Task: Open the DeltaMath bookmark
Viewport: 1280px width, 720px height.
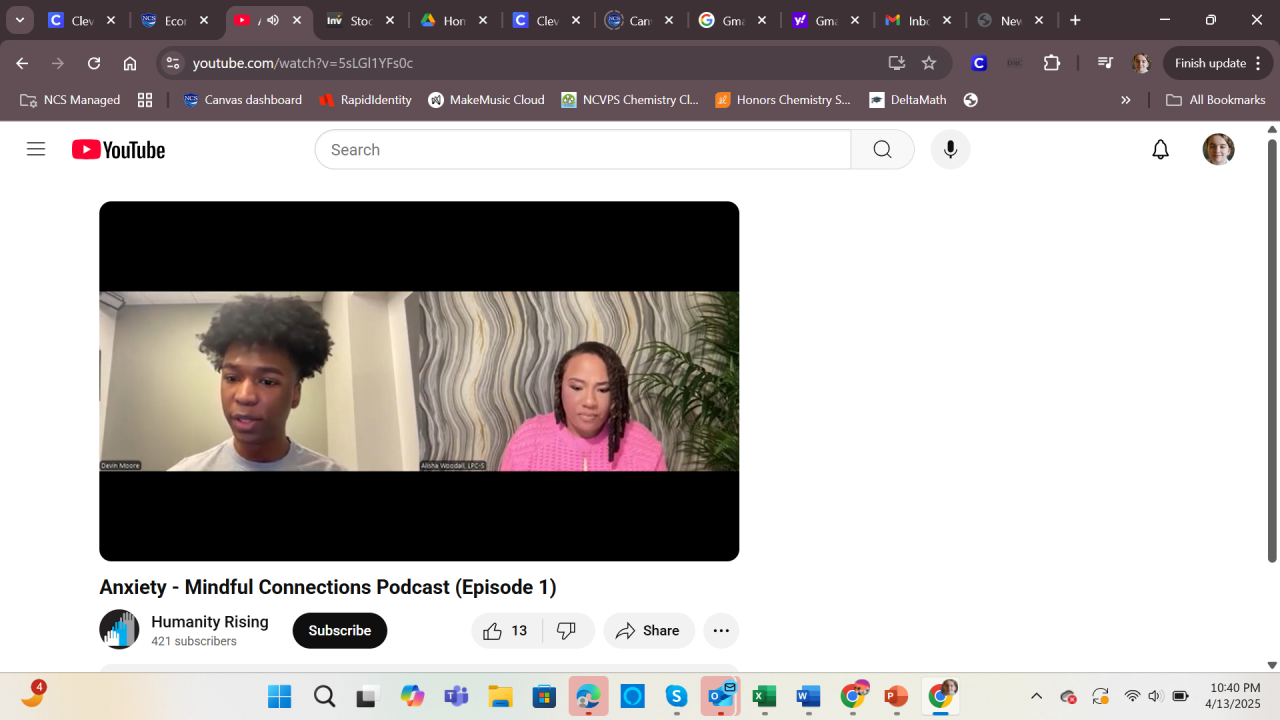Action: click(x=908, y=100)
